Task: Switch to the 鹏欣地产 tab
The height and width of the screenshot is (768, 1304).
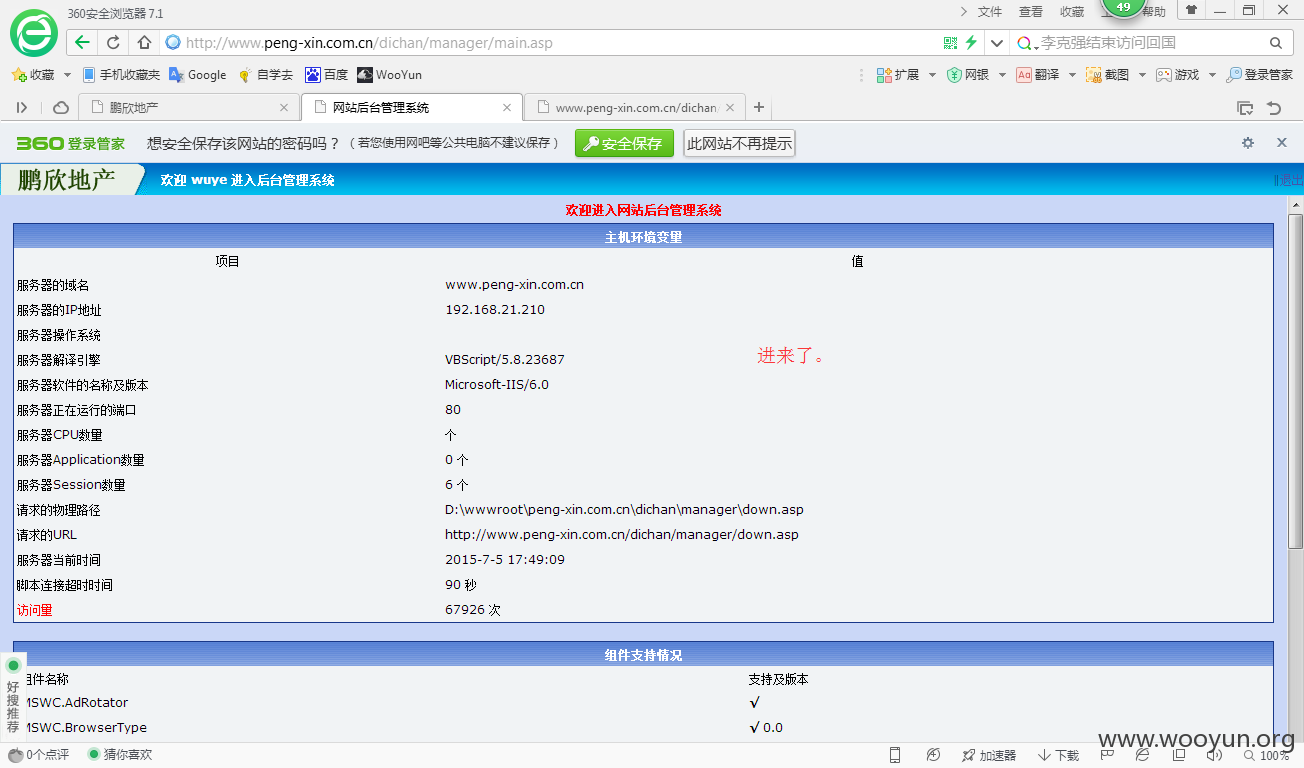Action: pyautogui.click(x=188, y=108)
